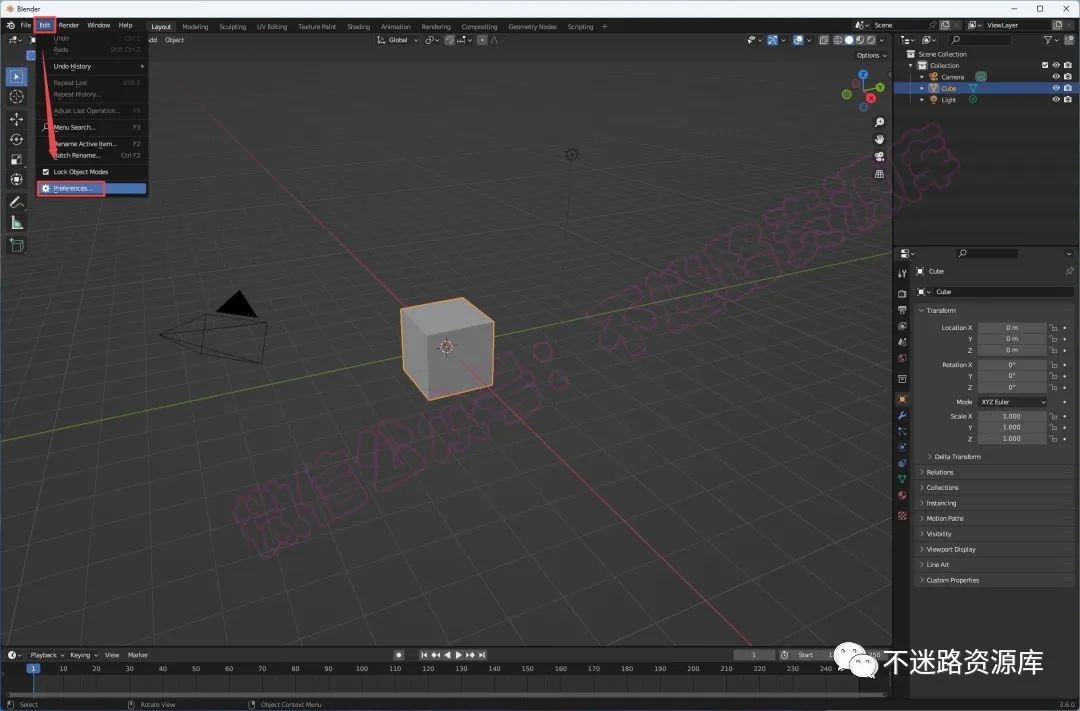Jump to the timeline end frame
This screenshot has height=711, width=1080.
[x=482, y=655]
